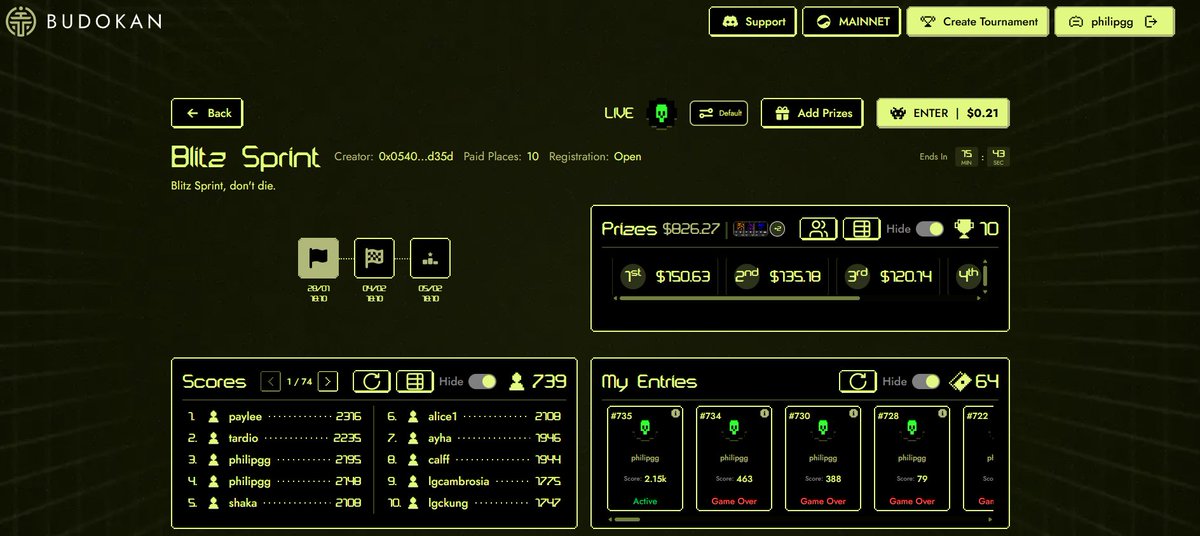Open info icon on entry #734
The width and height of the screenshot is (1200, 536).
pyautogui.click(x=765, y=413)
